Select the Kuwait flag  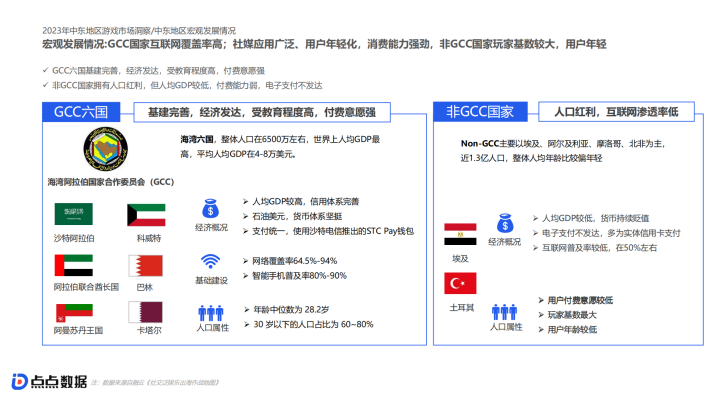[x=146, y=215]
